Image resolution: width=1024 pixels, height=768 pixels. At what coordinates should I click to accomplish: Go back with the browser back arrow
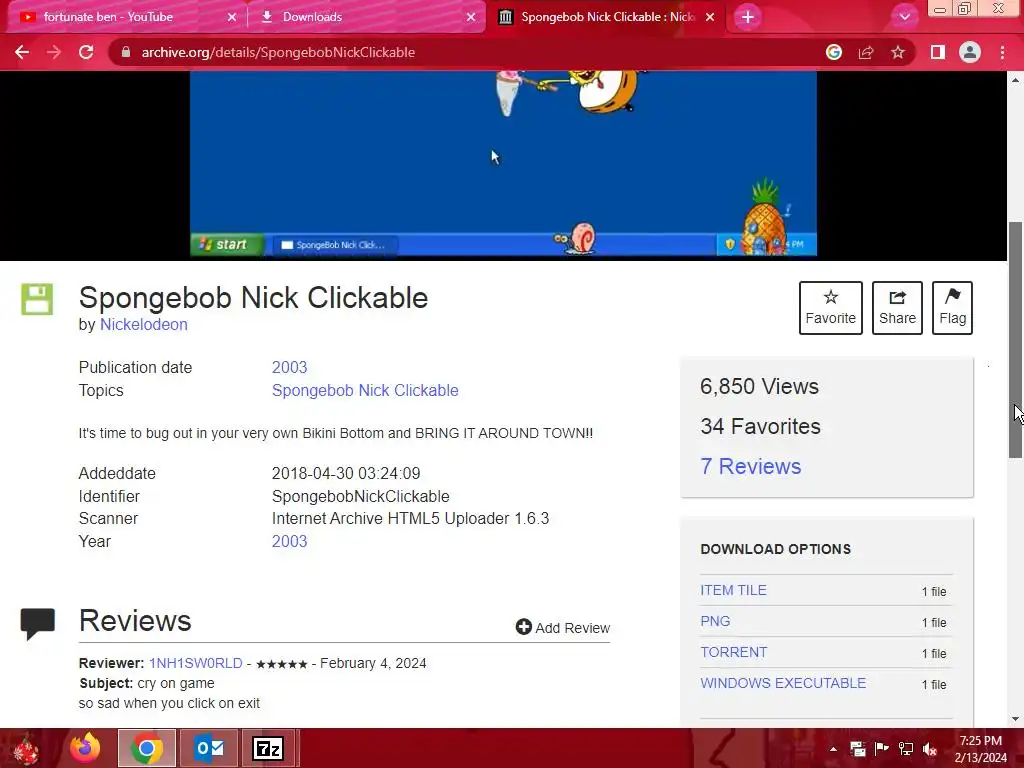point(22,52)
